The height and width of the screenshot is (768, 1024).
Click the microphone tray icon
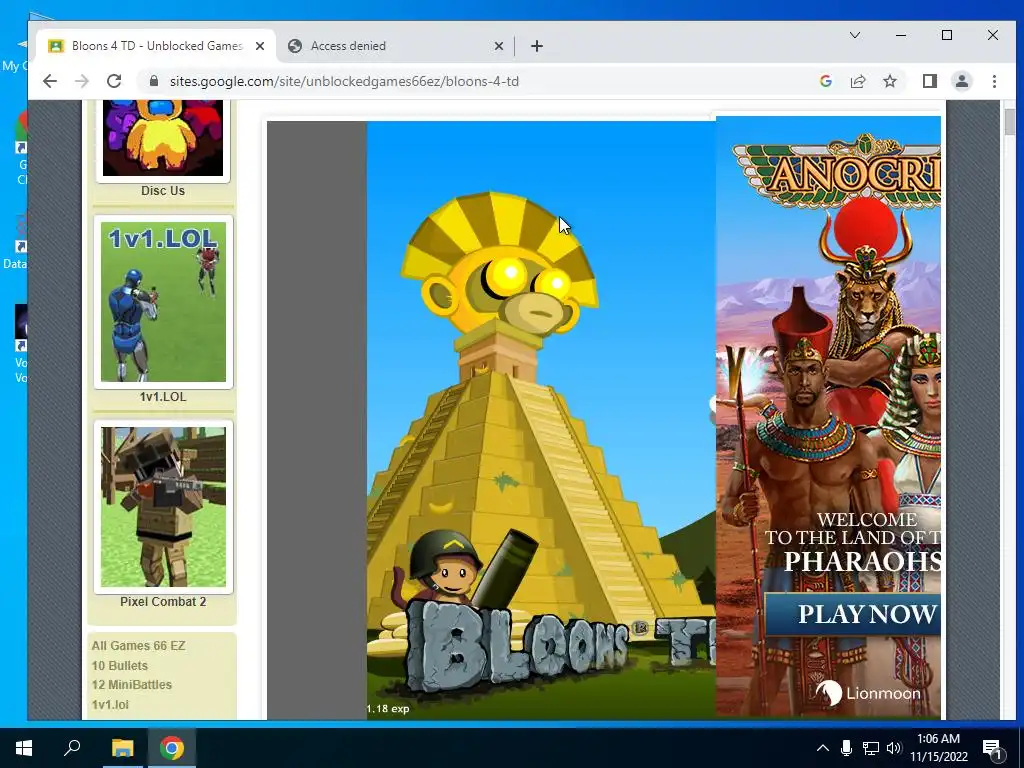(846, 748)
